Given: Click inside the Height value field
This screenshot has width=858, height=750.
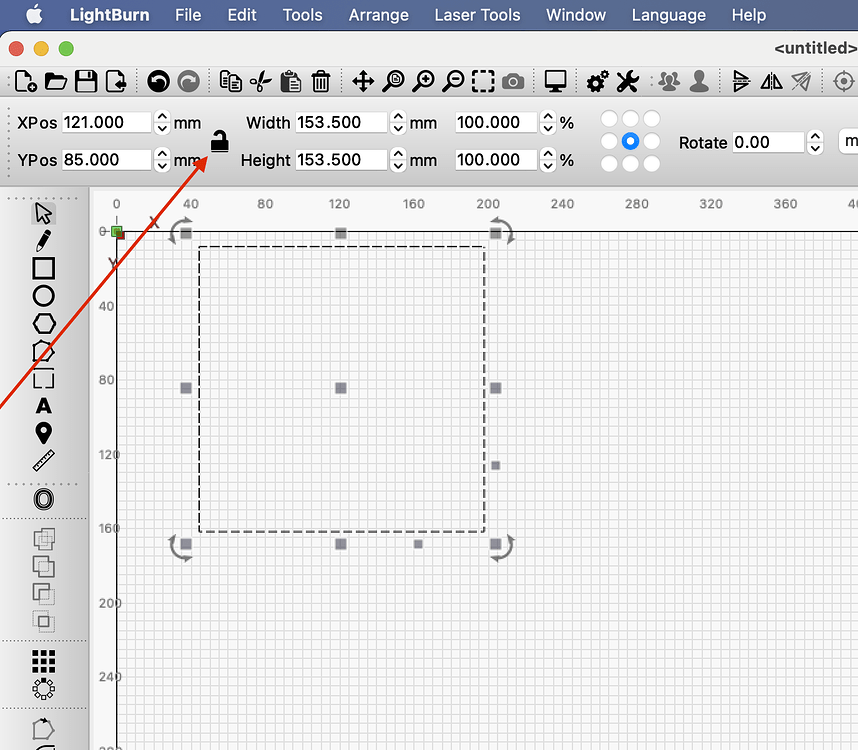Looking at the screenshot, I should [x=340, y=159].
